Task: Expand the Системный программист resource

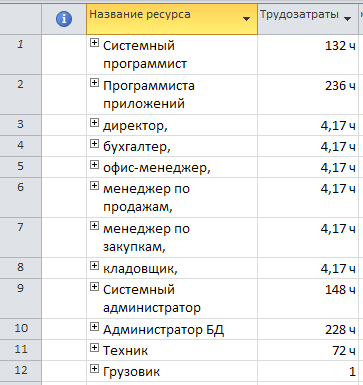Action: click(x=94, y=43)
